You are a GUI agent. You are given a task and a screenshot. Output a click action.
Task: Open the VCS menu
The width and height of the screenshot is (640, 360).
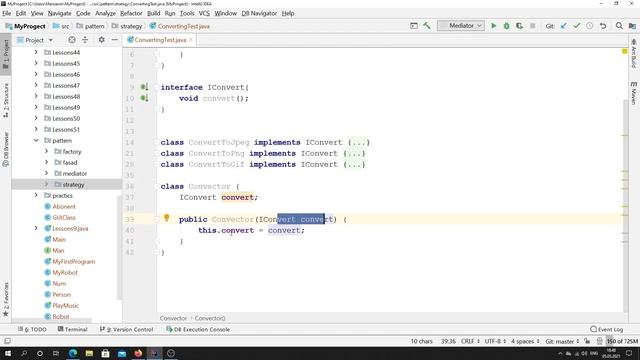pos(204,13)
